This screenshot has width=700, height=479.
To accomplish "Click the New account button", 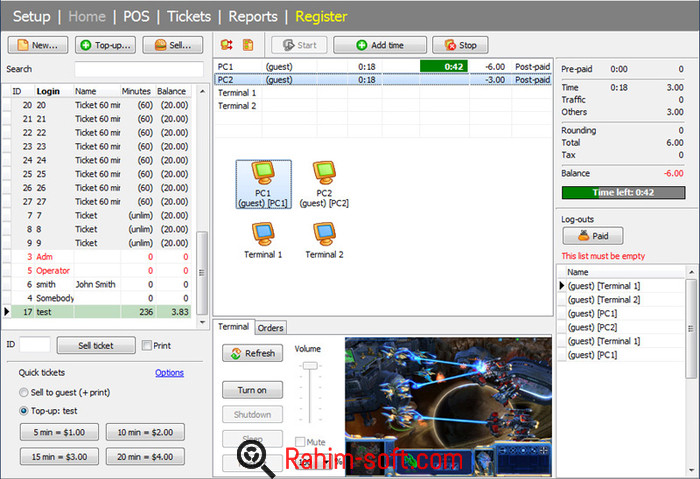I will tap(37, 45).
